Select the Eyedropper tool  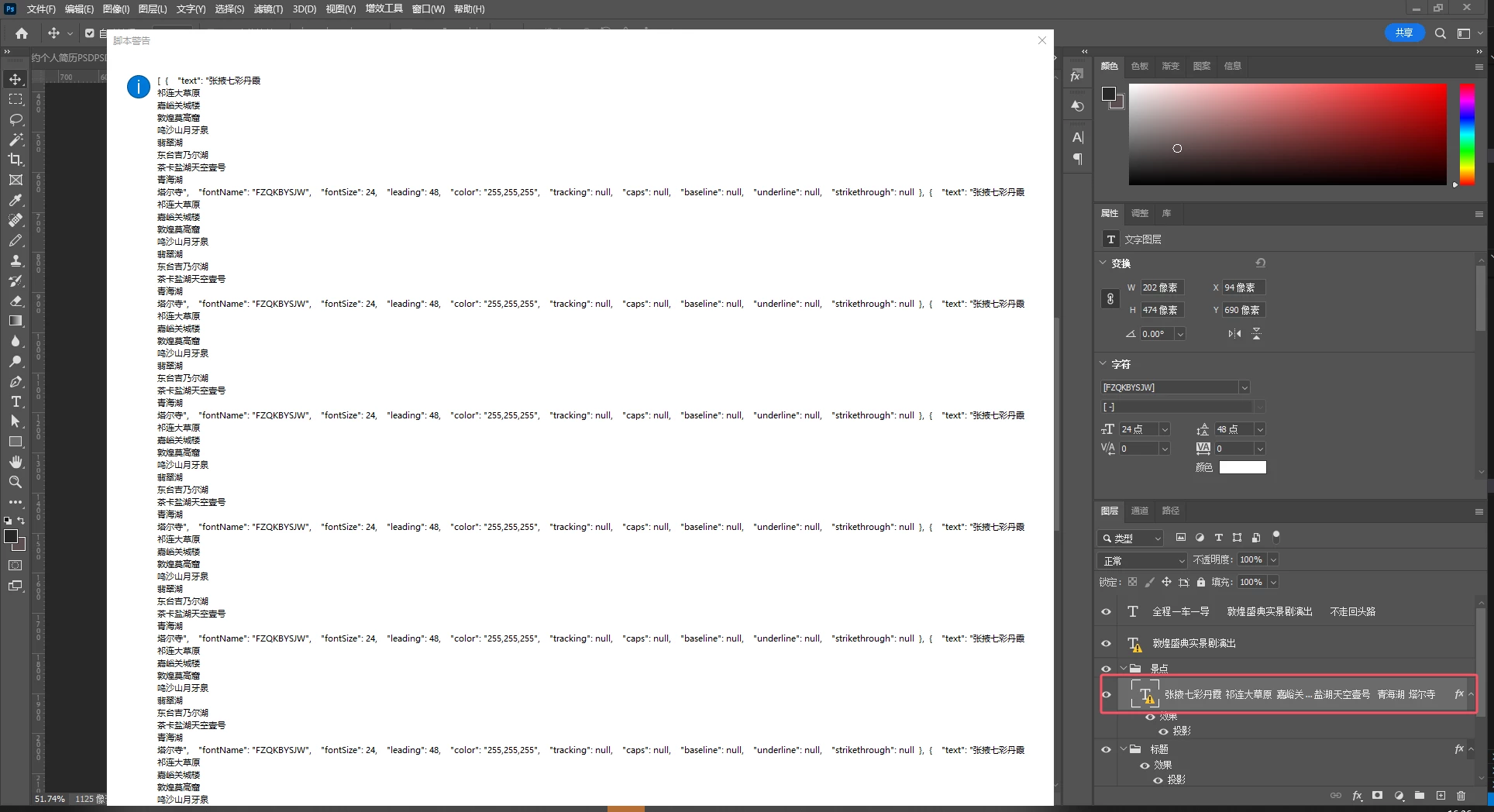15,200
